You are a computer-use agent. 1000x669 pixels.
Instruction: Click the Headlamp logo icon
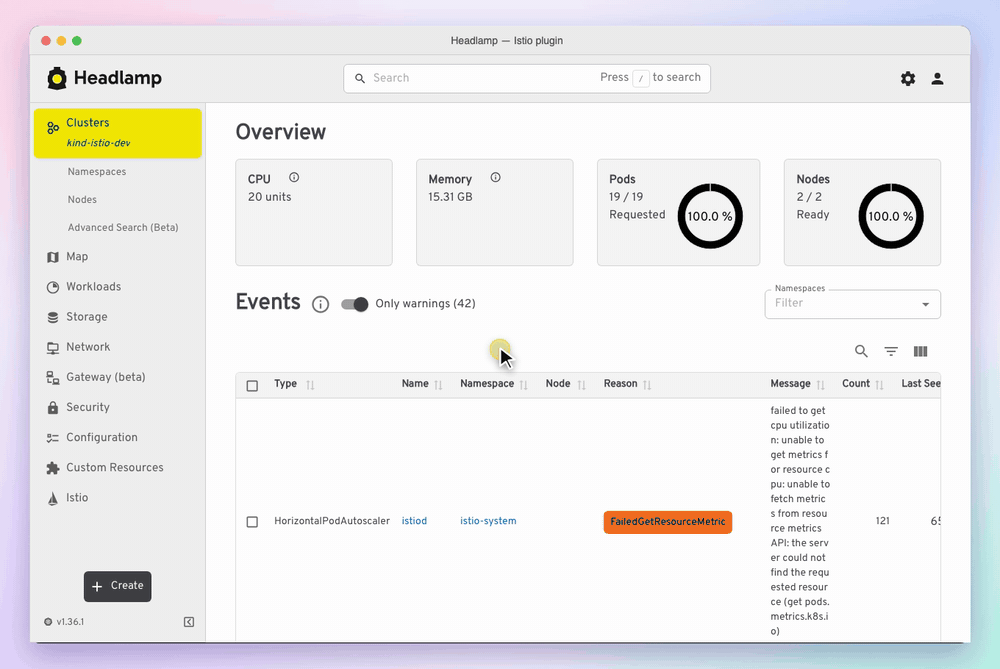click(x=57, y=78)
